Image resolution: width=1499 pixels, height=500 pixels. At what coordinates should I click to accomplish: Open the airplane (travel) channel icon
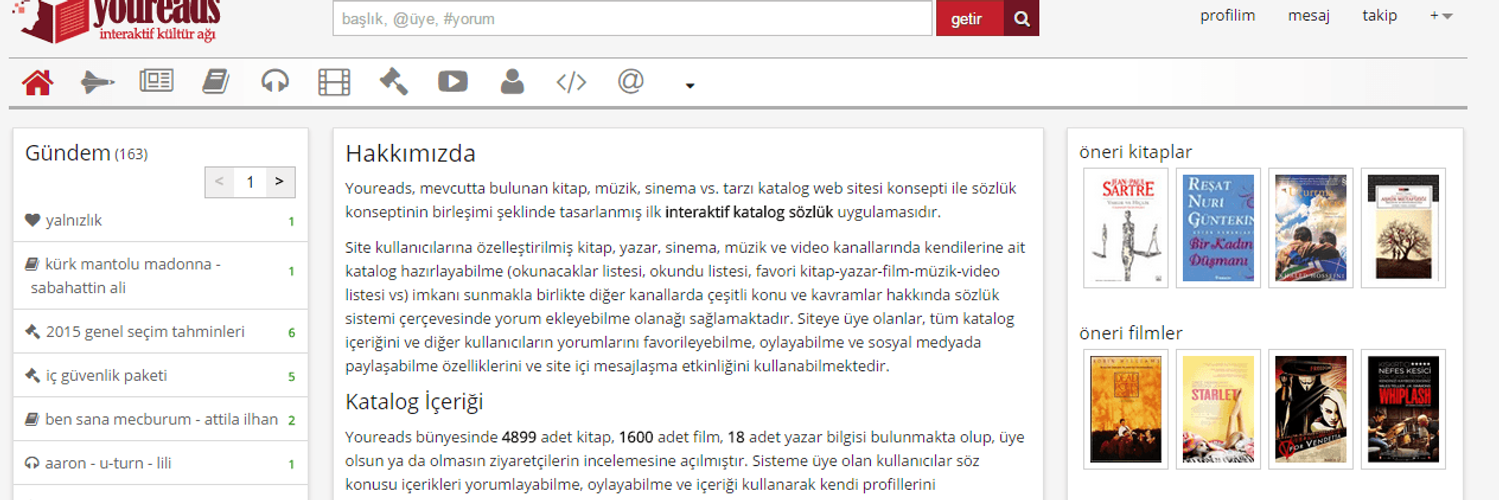click(x=97, y=82)
